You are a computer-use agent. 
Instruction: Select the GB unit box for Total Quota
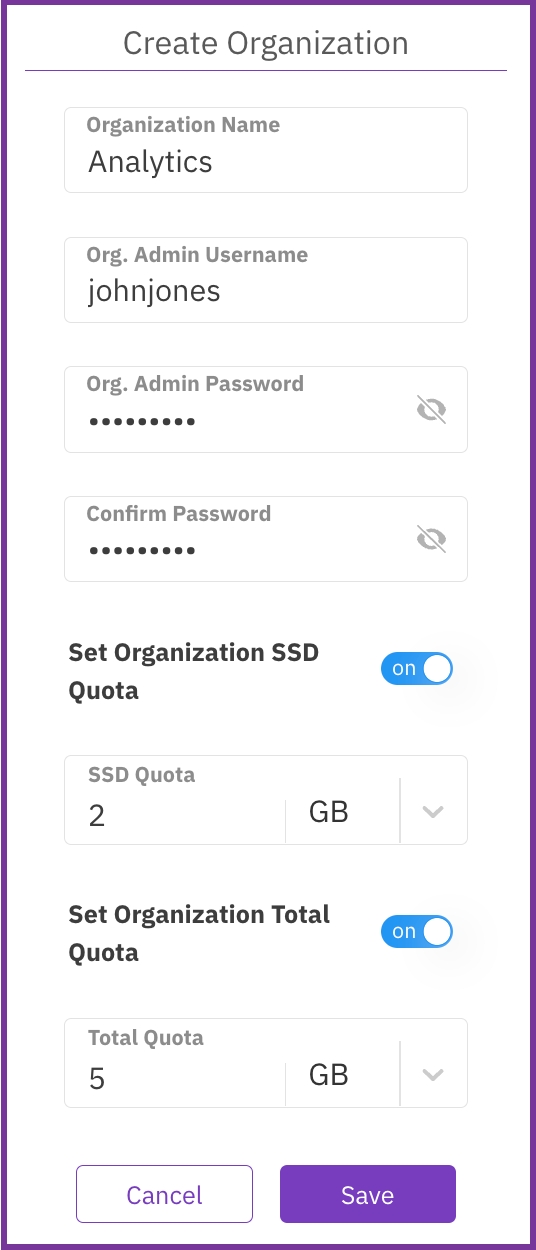pos(342,1074)
